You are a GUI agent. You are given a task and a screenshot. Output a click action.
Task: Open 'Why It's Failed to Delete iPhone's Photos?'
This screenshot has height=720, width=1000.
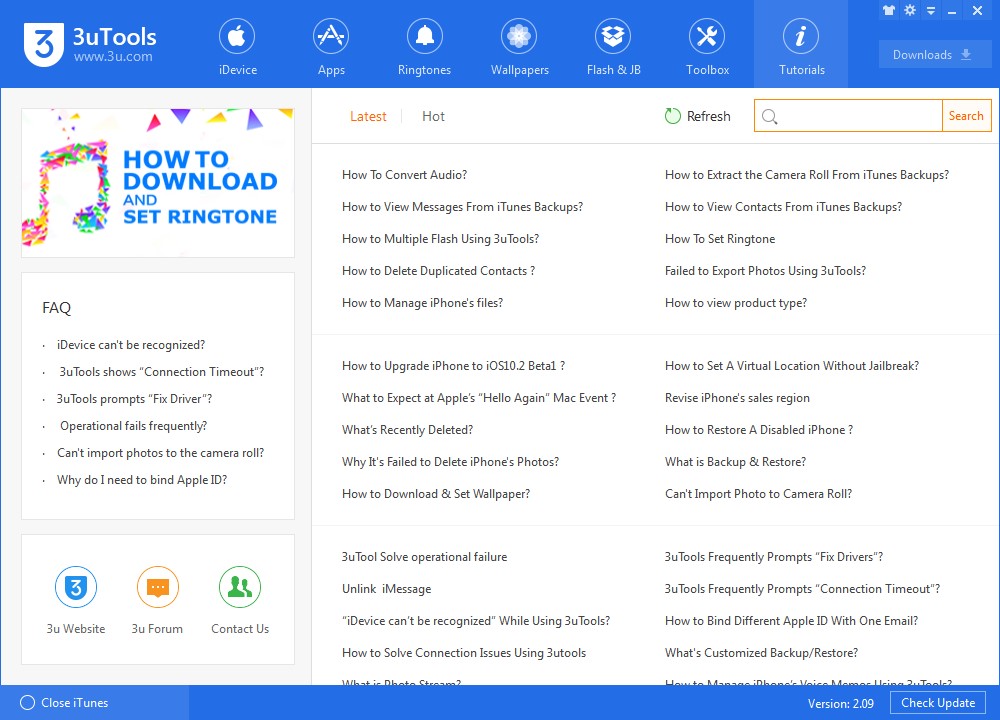[x=450, y=462]
